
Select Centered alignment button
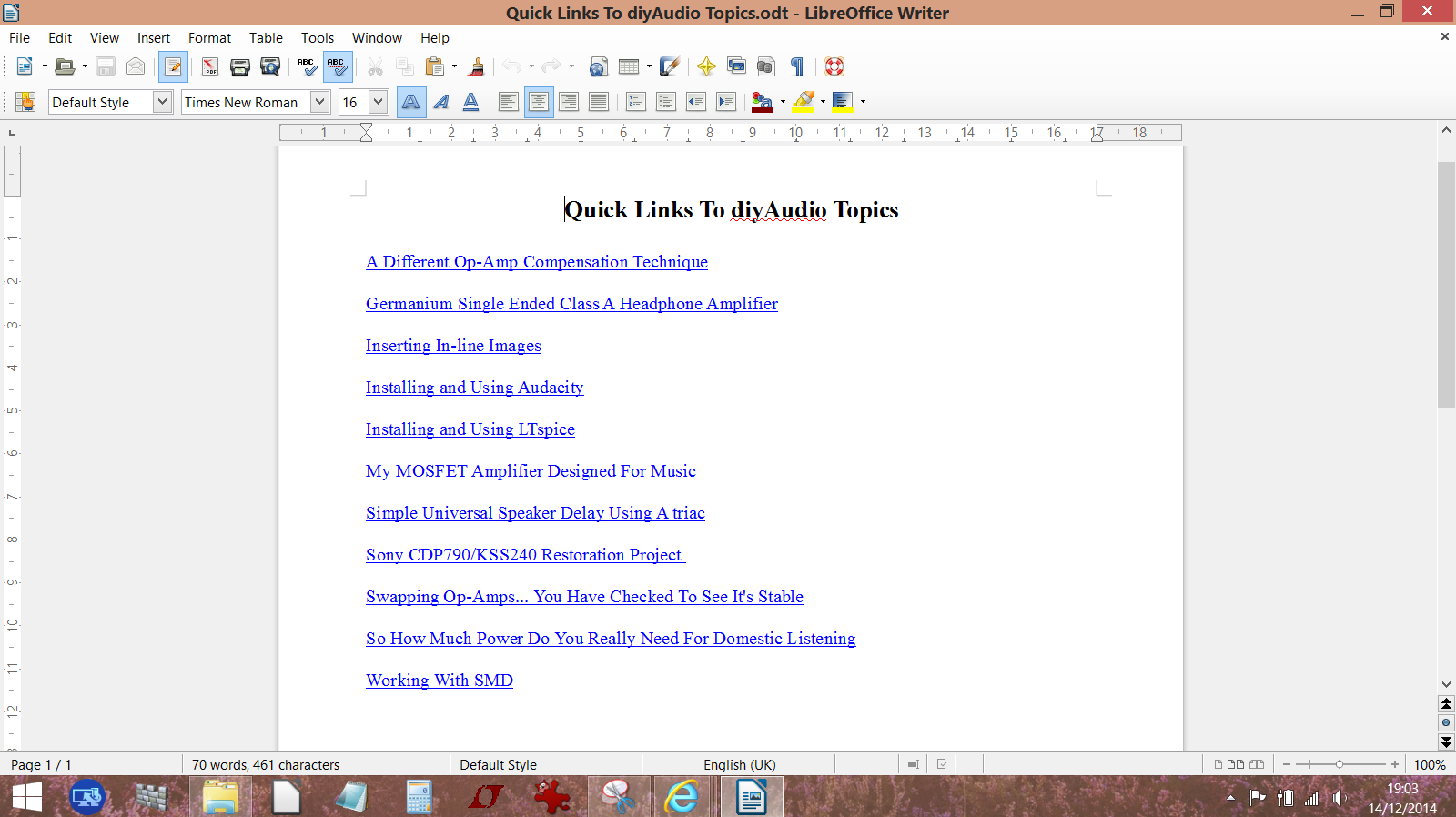(x=539, y=102)
